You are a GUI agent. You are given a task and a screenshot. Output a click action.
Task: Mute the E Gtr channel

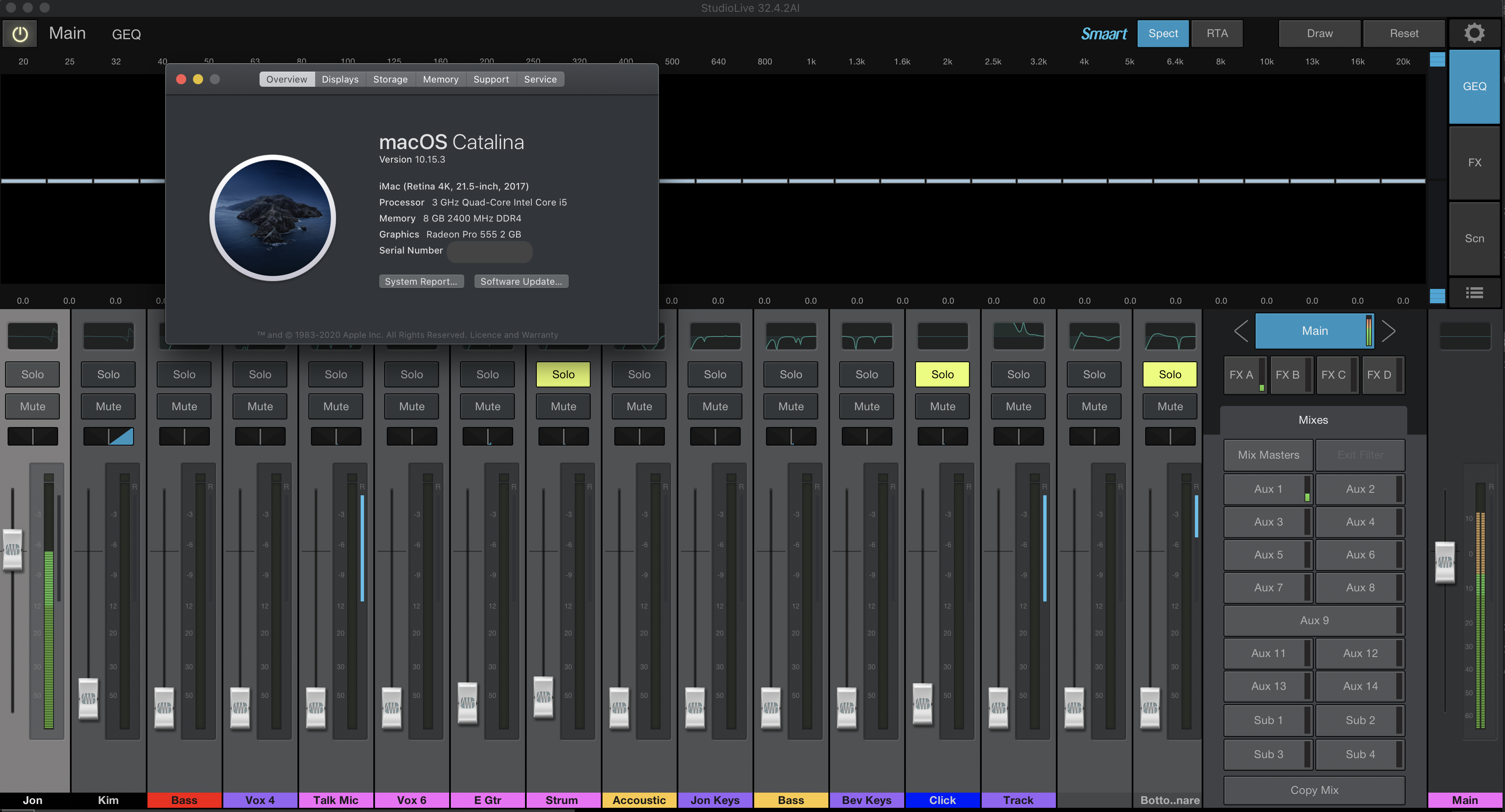click(487, 405)
